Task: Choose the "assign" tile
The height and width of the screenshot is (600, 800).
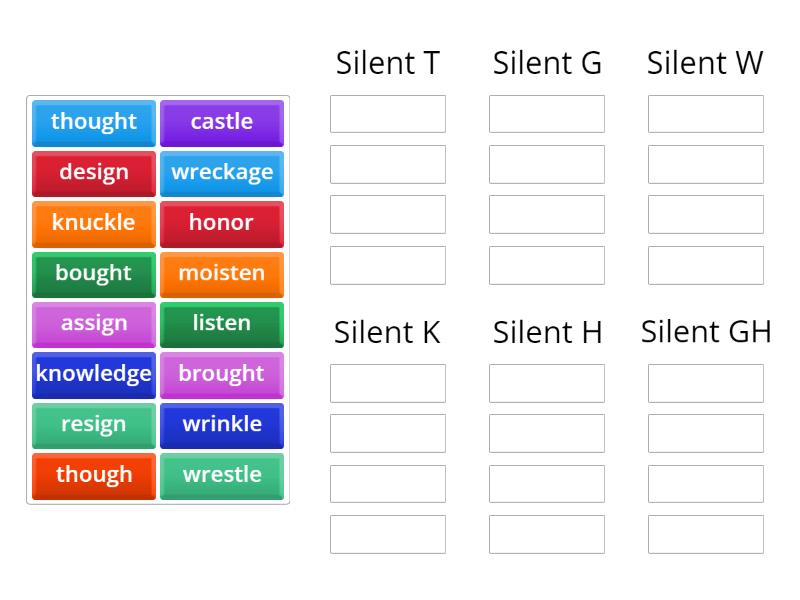Action: (93, 324)
